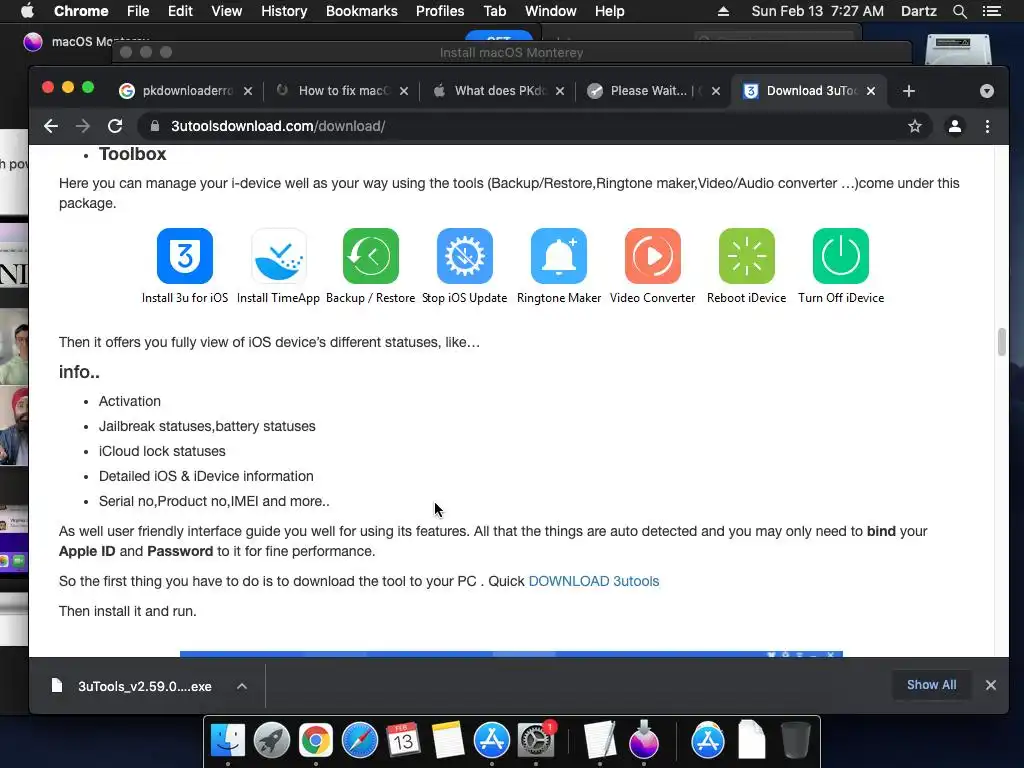This screenshot has height=768, width=1024.
Task: Open the Chrome menu in menu bar
Action: coord(81,11)
